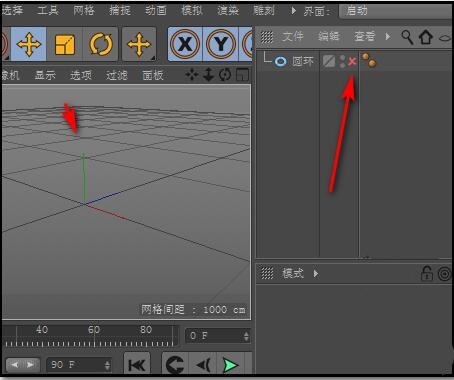Open the 模拟 menu
Screen dimensions: 454x380
192,11
